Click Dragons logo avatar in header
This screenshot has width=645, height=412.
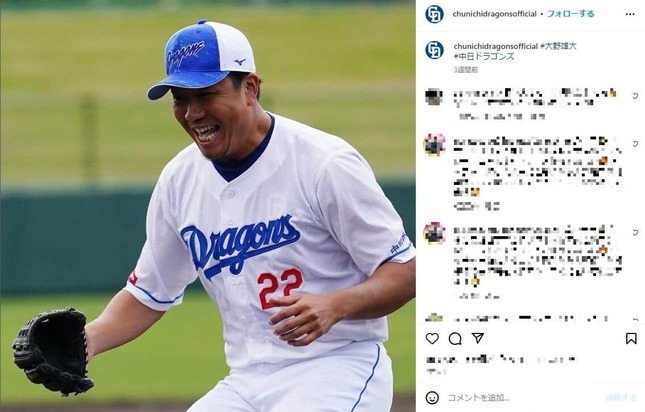(x=434, y=14)
